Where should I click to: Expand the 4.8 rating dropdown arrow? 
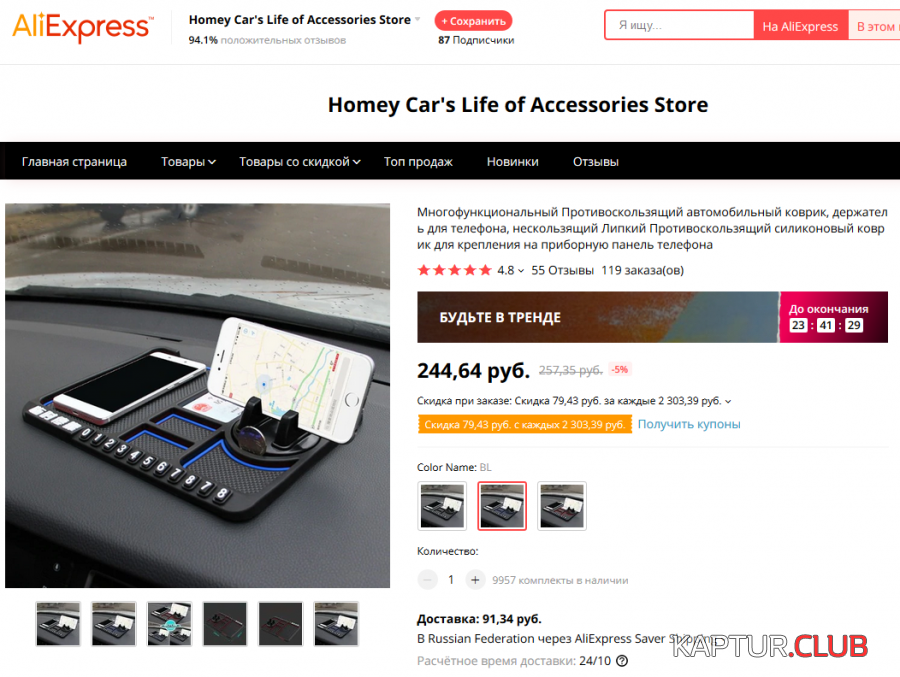pos(521,271)
